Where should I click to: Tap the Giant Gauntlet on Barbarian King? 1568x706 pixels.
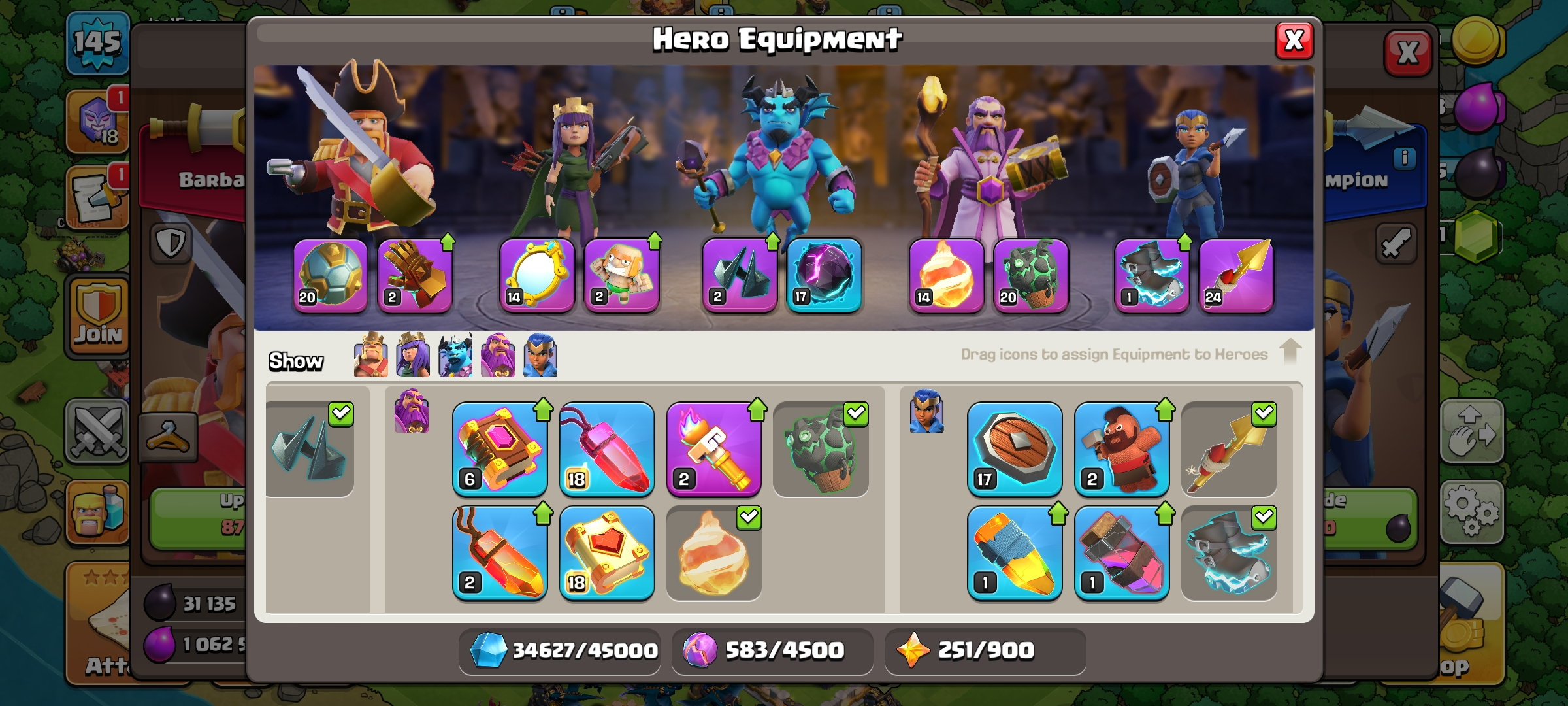[x=415, y=275]
